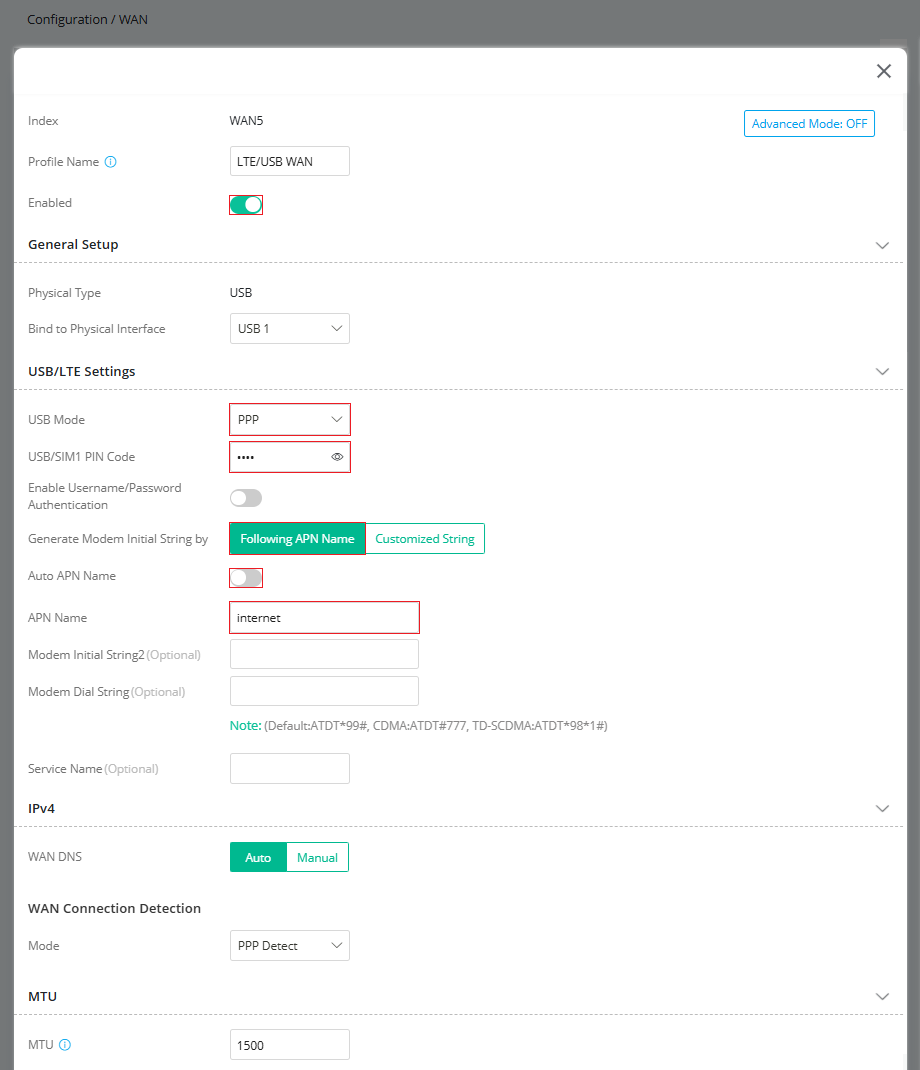Disable the Enabled toggle switch

pyautogui.click(x=246, y=205)
